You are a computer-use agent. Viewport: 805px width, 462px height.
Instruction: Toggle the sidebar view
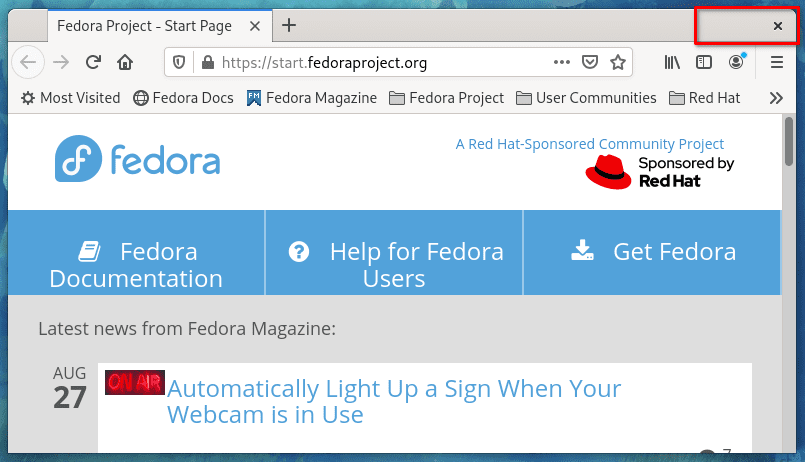tap(704, 63)
